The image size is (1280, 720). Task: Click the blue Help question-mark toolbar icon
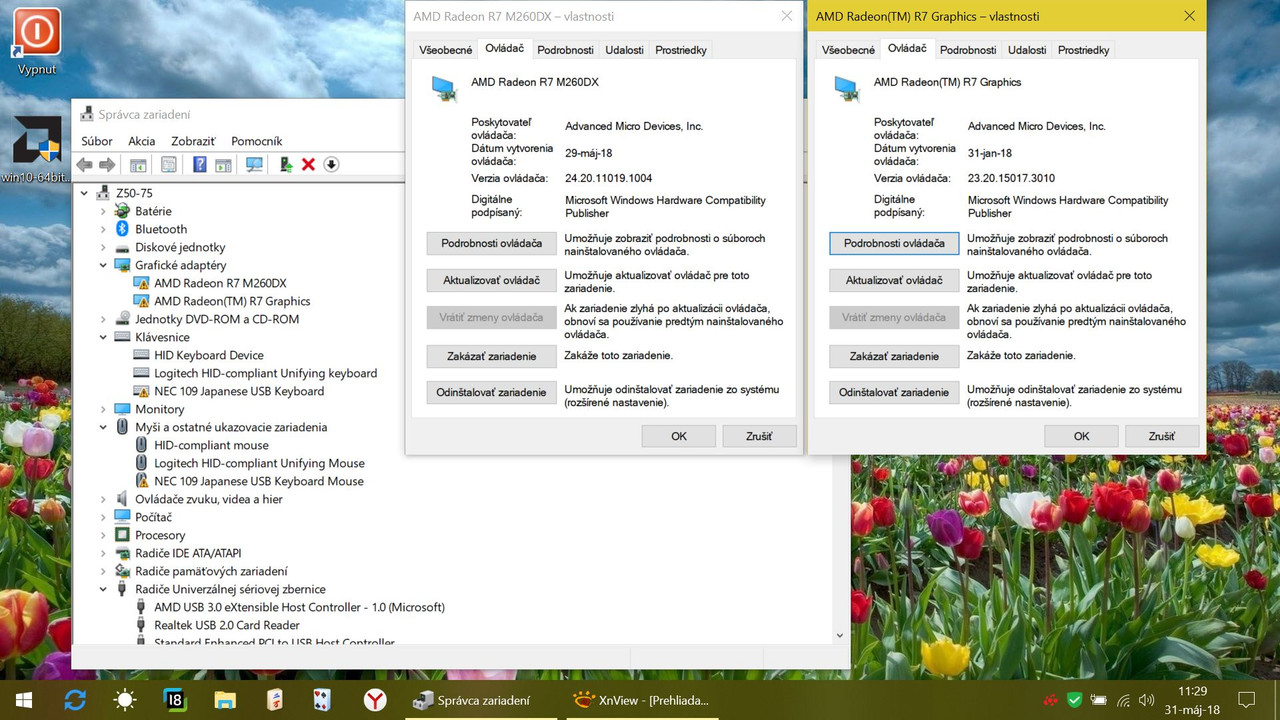coord(200,165)
